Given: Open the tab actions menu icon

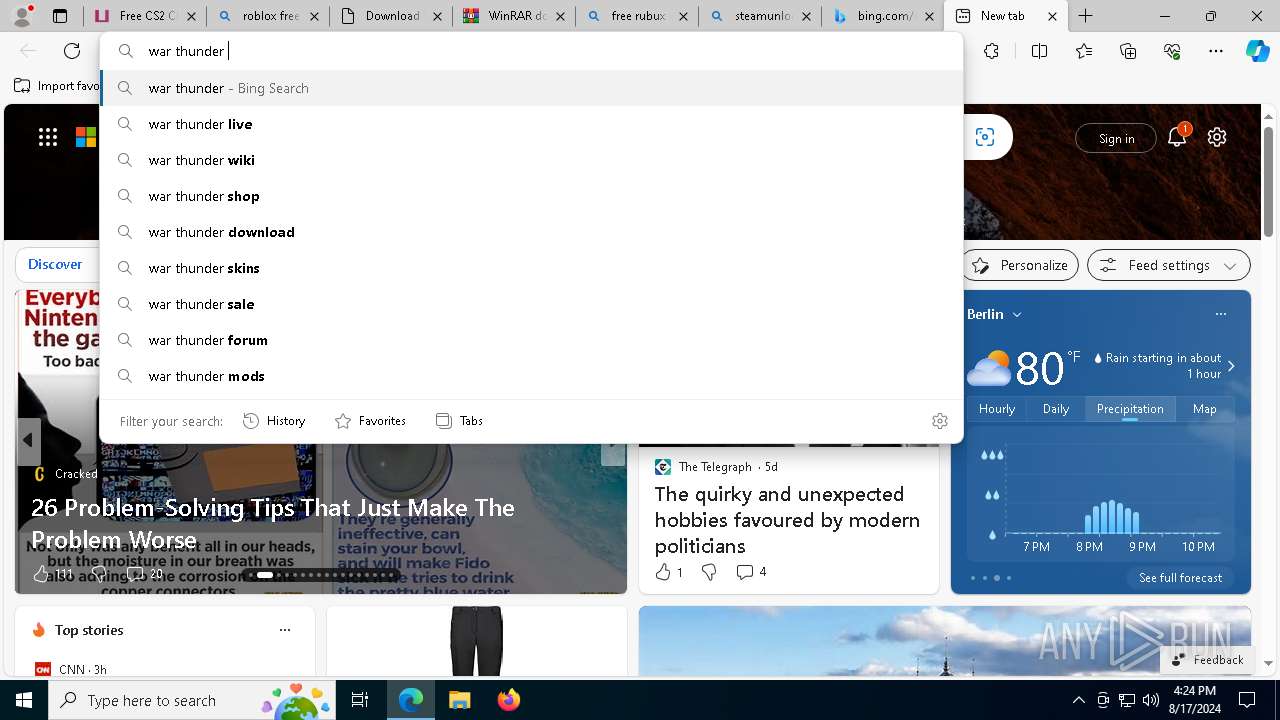Looking at the screenshot, I should pos(60,16).
